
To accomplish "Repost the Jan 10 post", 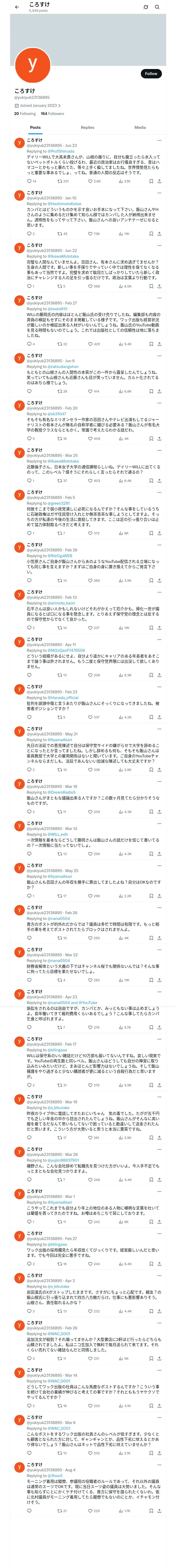I will pyautogui.click(x=59, y=234).
